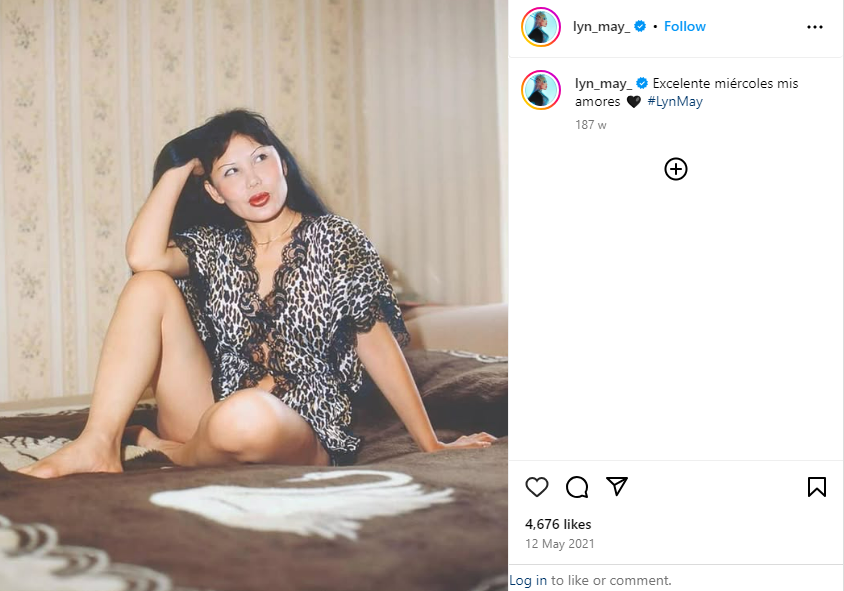The image size is (844, 591).
Task: Click the post photo
Action: tap(254, 296)
